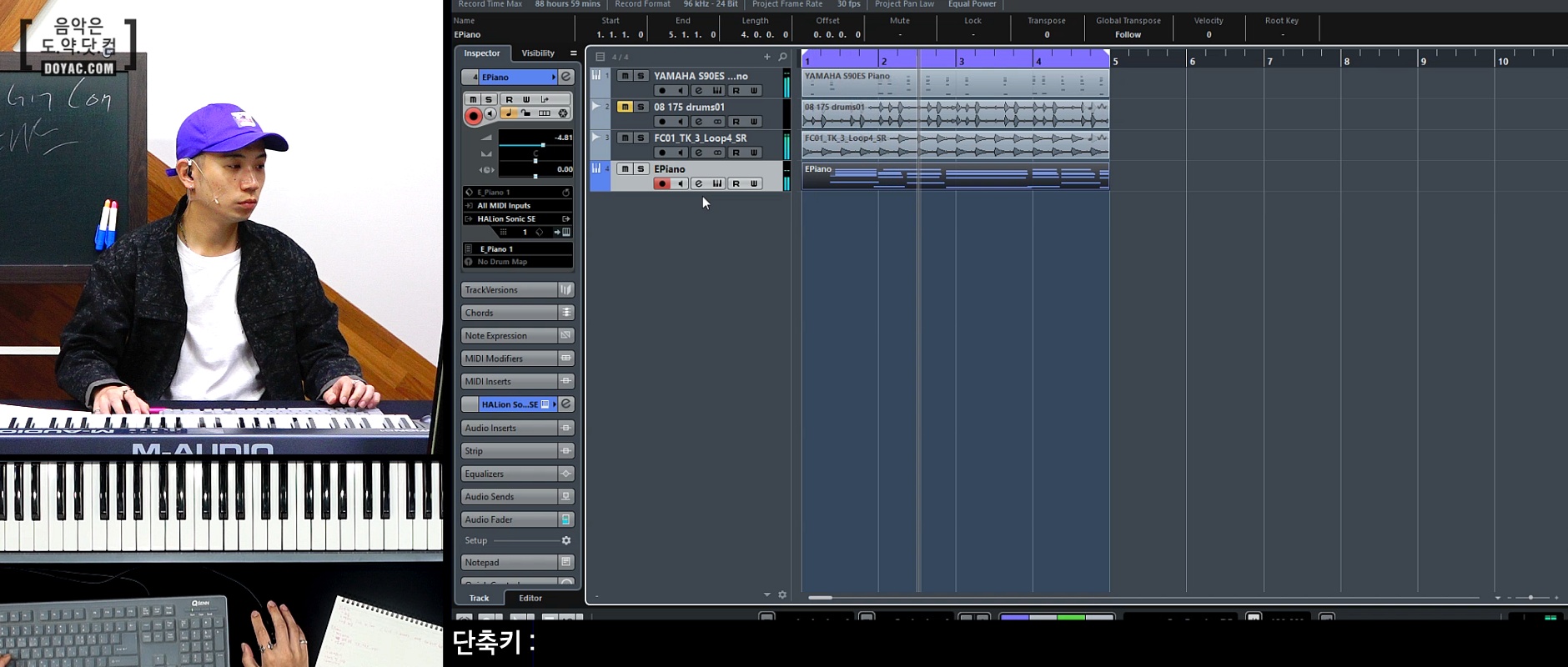Image resolution: width=1568 pixels, height=667 pixels.
Task: Click the Add Track plus icon
Action: coord(766,57)
